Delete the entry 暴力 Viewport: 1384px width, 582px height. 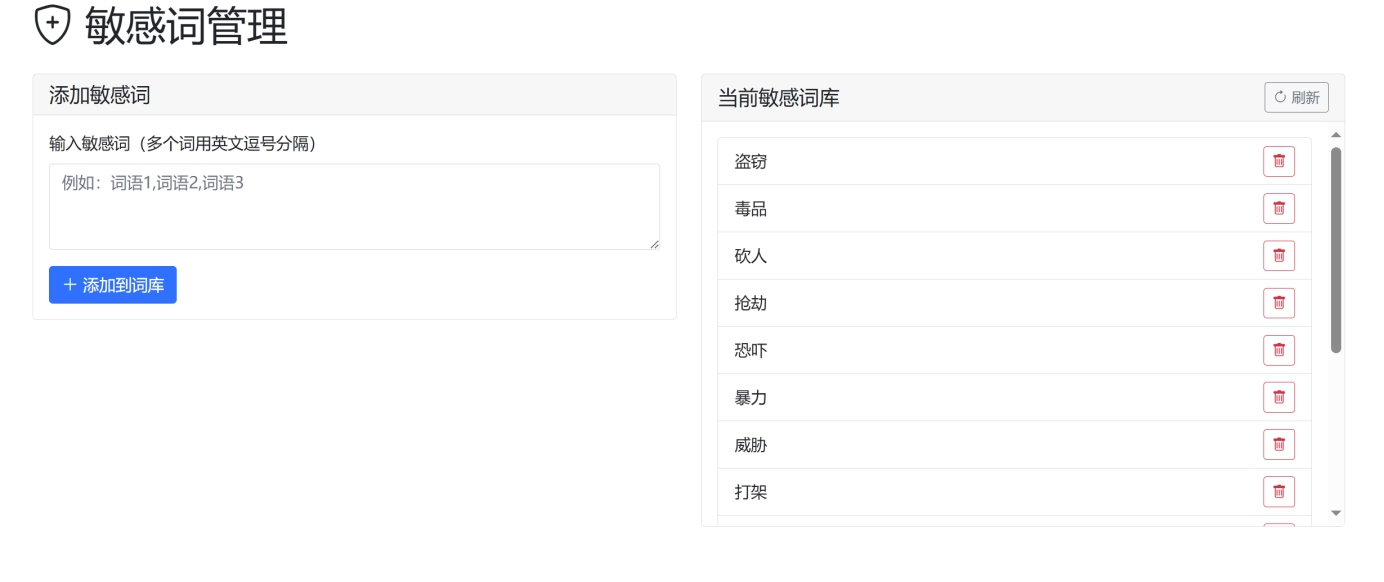point(1278,397)
